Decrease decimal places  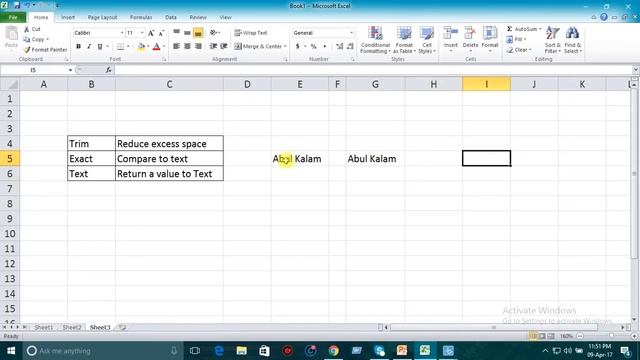click(350, 47)
